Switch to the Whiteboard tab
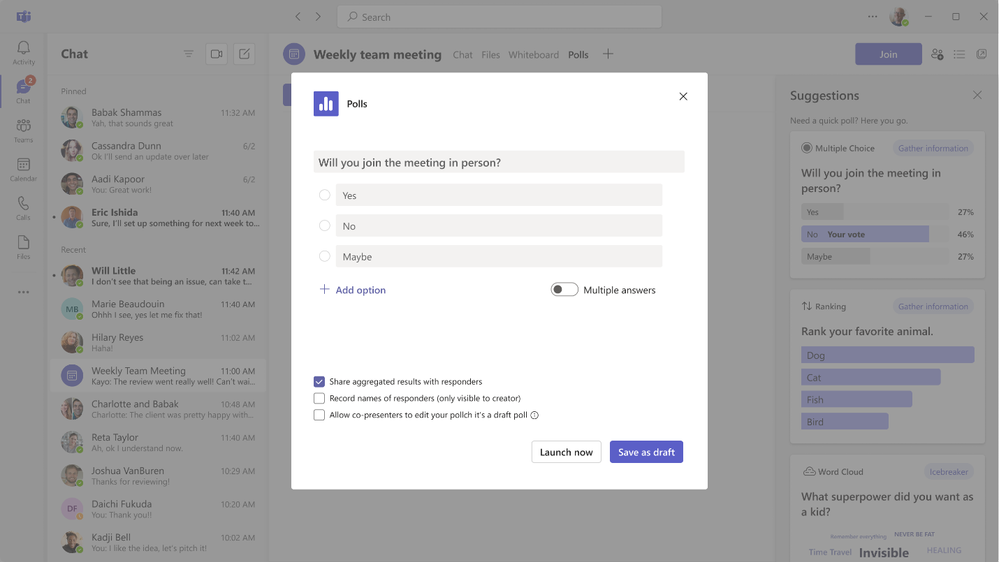The width and height of the screenshot is (999, 562). (533, 55)
